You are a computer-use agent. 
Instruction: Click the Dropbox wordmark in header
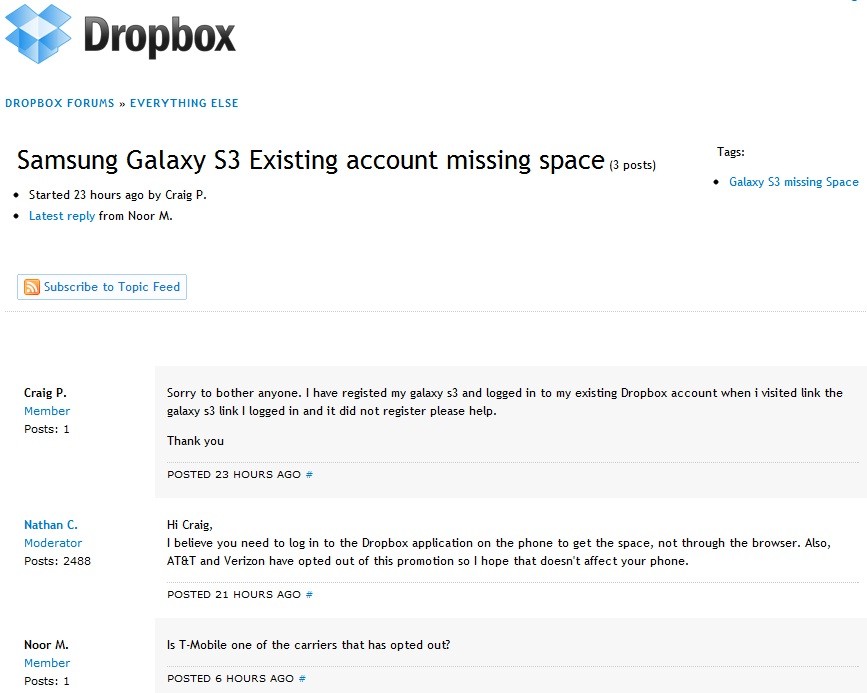tap(159, 35)
